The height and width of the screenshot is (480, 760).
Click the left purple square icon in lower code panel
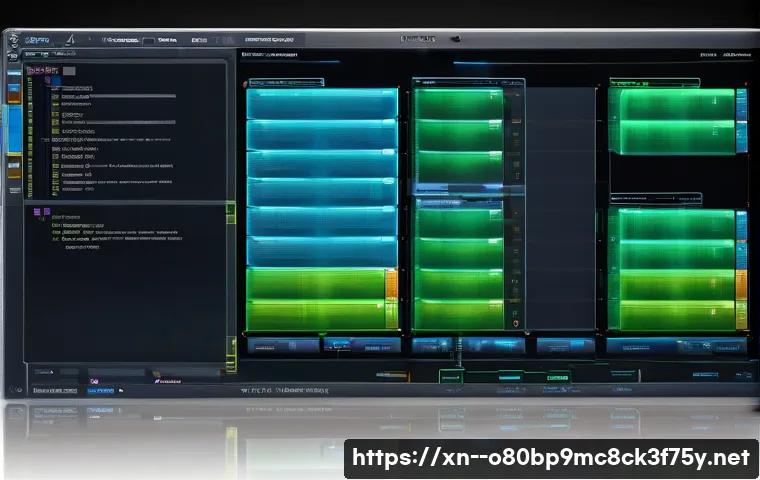[x=37, y=212]
